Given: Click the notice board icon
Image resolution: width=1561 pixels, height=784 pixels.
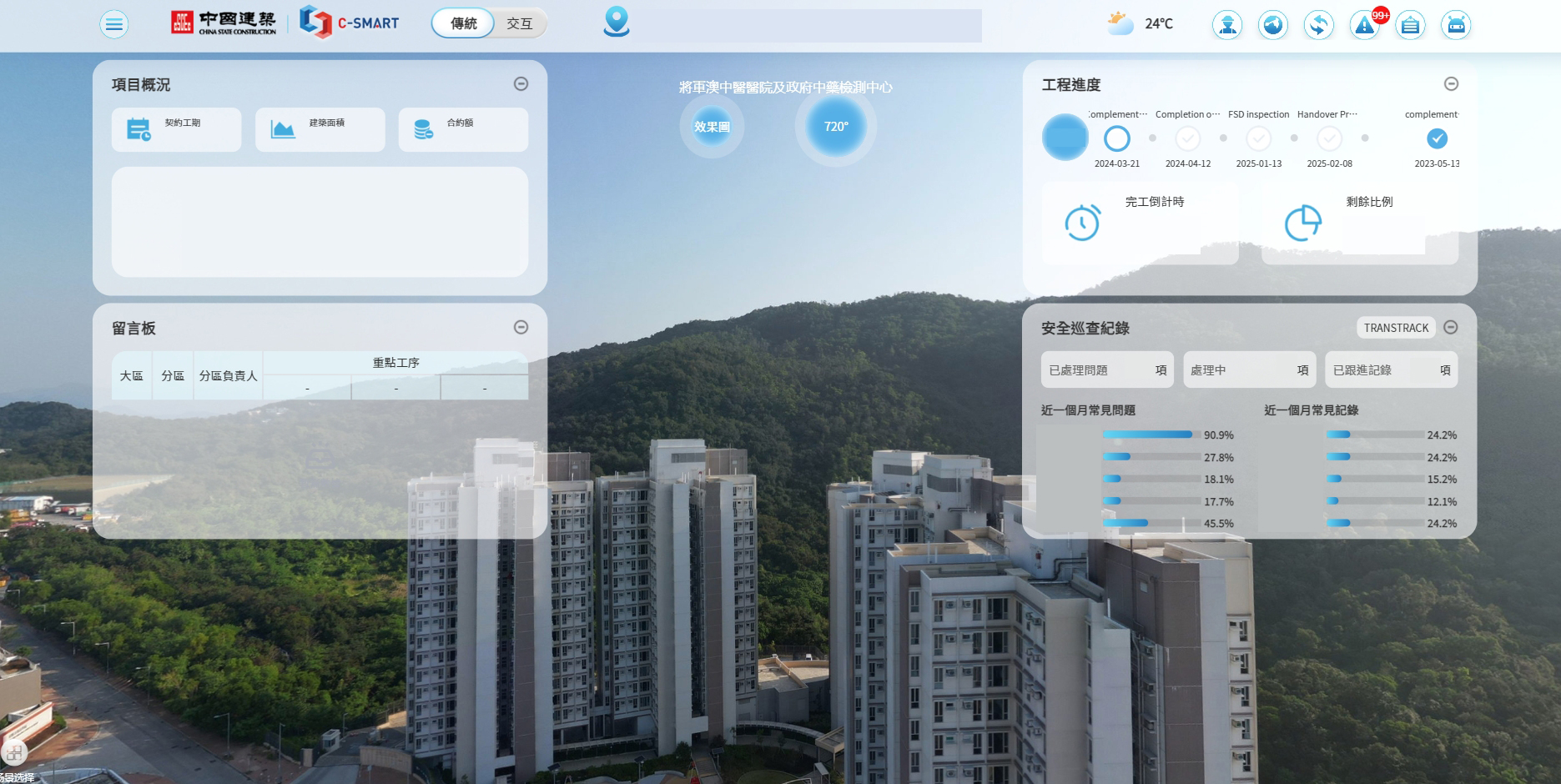Looking at the screenshot, I should coord(1411,25).
